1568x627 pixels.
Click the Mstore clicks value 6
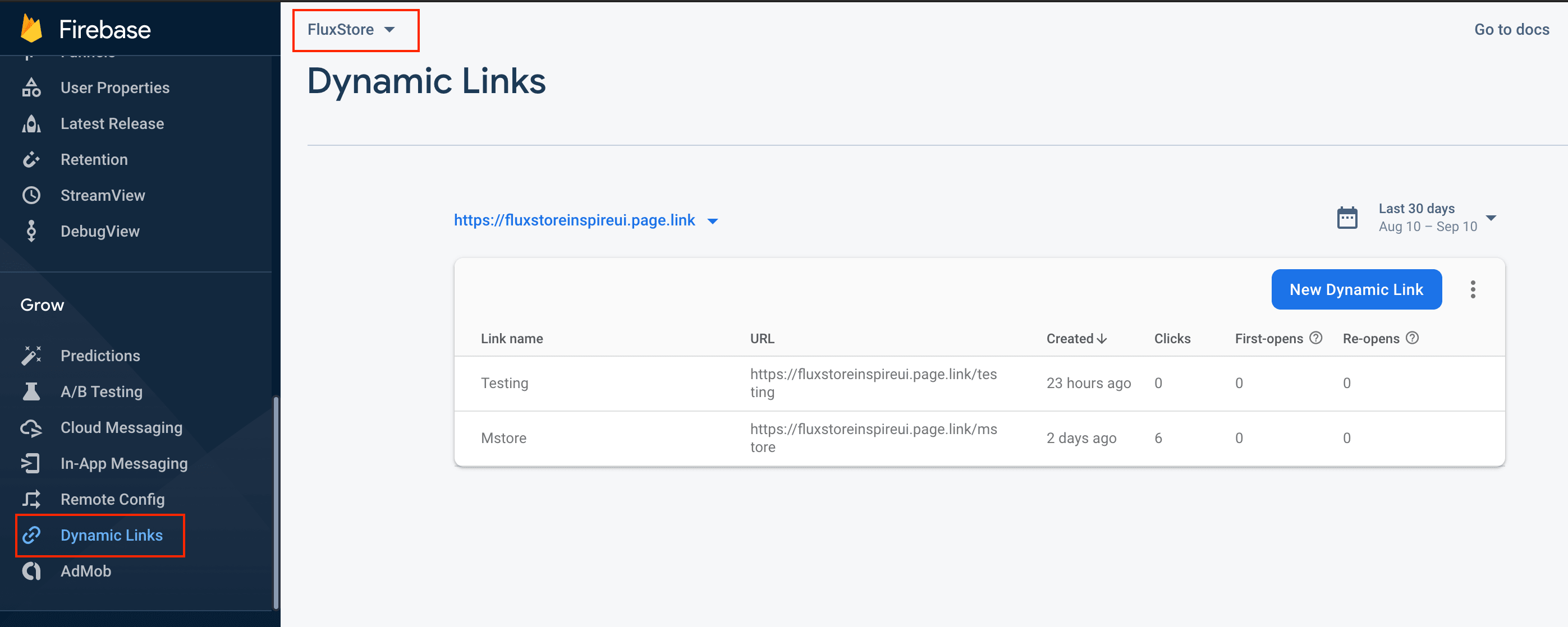coord(1158,438)
